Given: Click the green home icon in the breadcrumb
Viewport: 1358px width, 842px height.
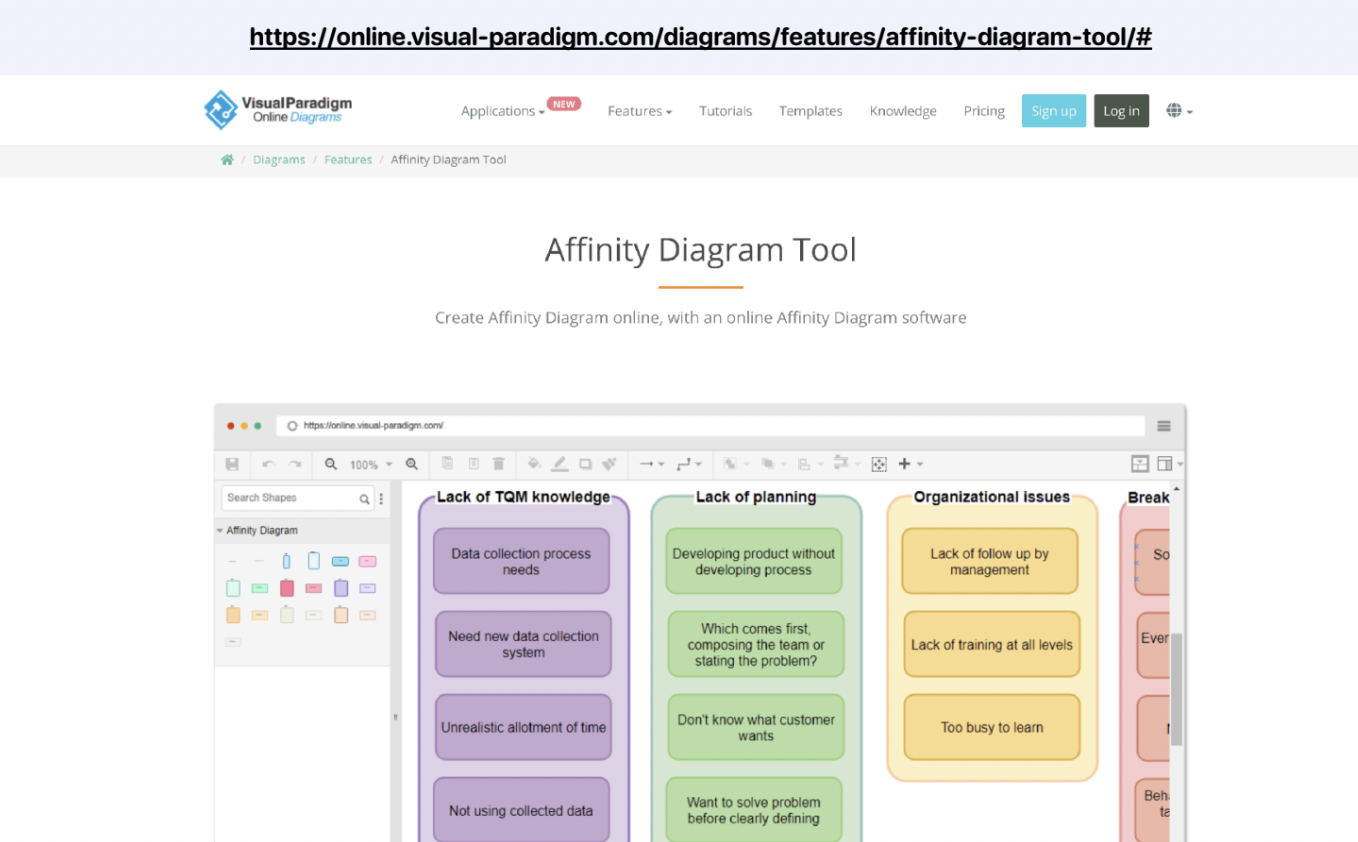Looking at the screenshot, I should [227, 160].
